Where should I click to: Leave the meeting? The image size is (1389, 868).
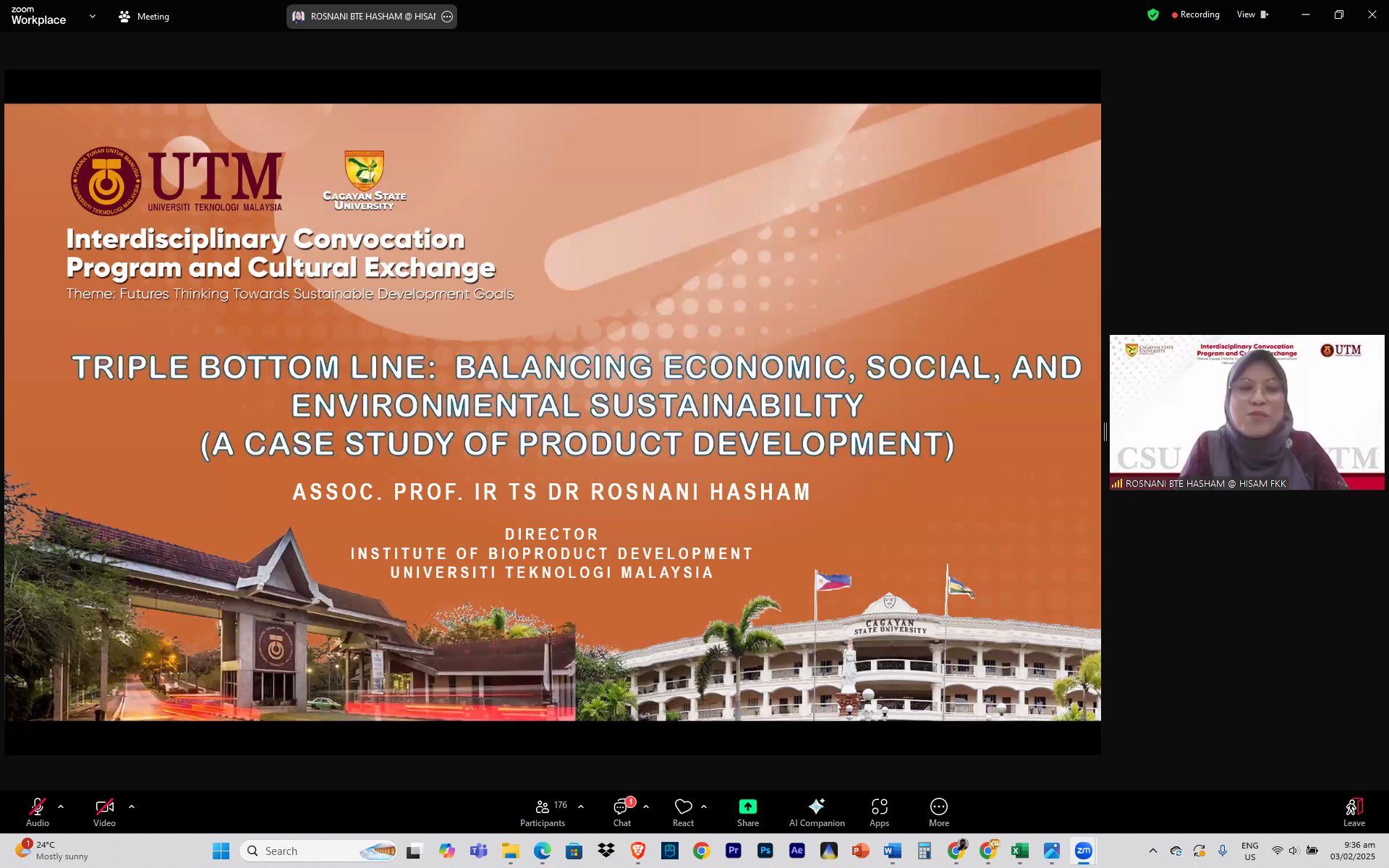click(x=1354, y=812)
